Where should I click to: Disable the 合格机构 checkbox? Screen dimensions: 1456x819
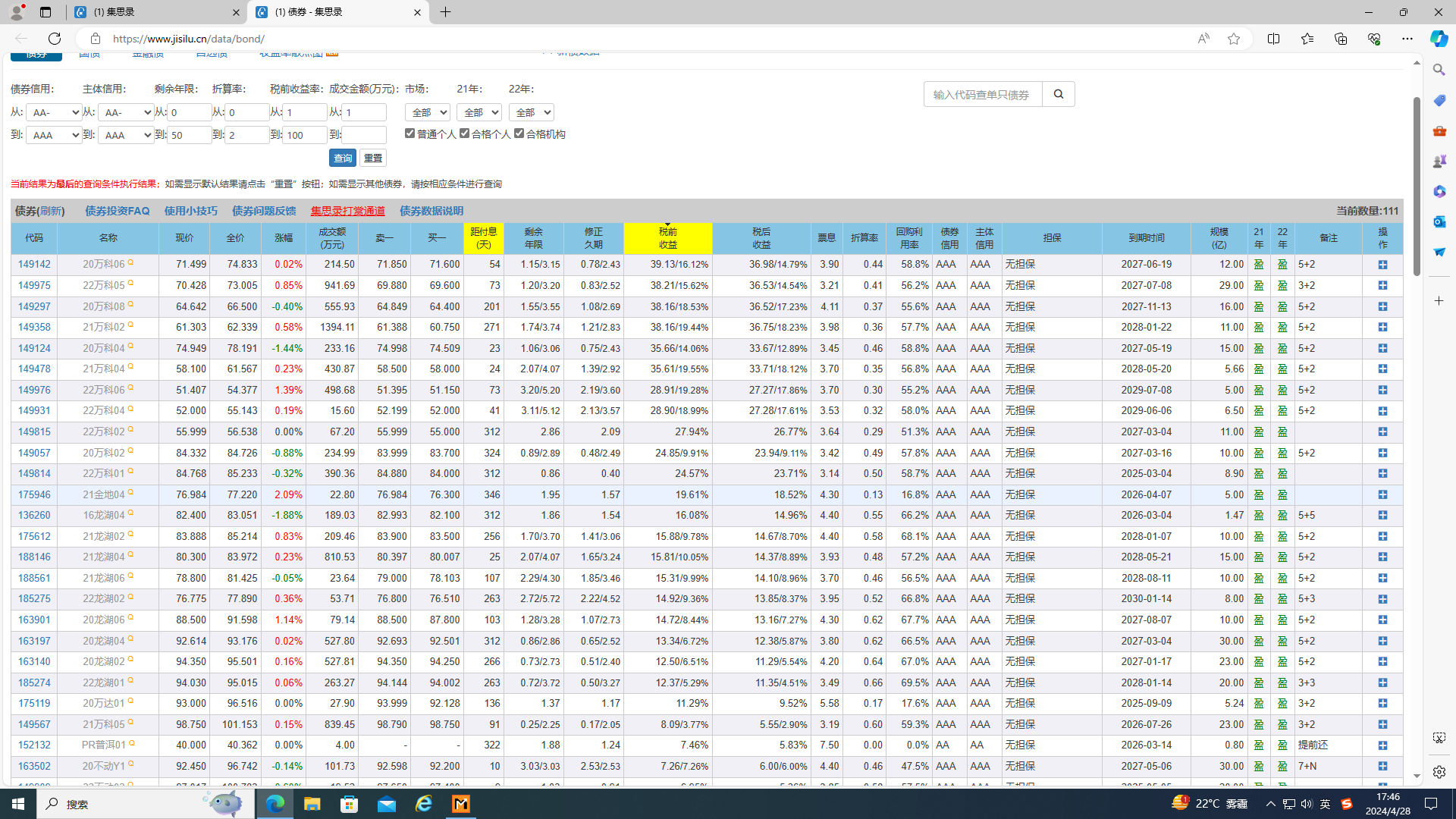519,133
